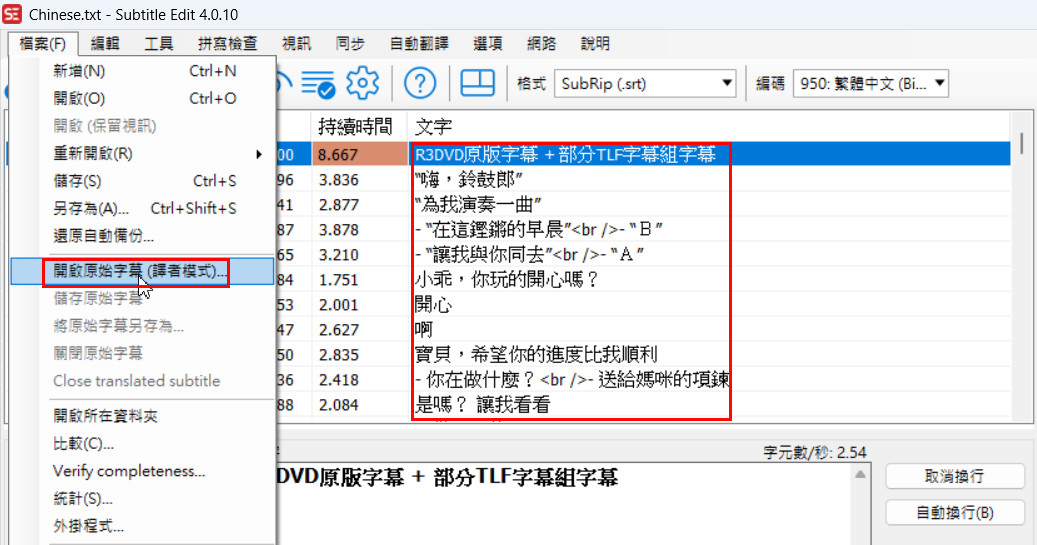Viewport: 1037px width, 545px height.
Task: Click the Subtitle Edit title bar logo
Action: click(x=13, y=14)
